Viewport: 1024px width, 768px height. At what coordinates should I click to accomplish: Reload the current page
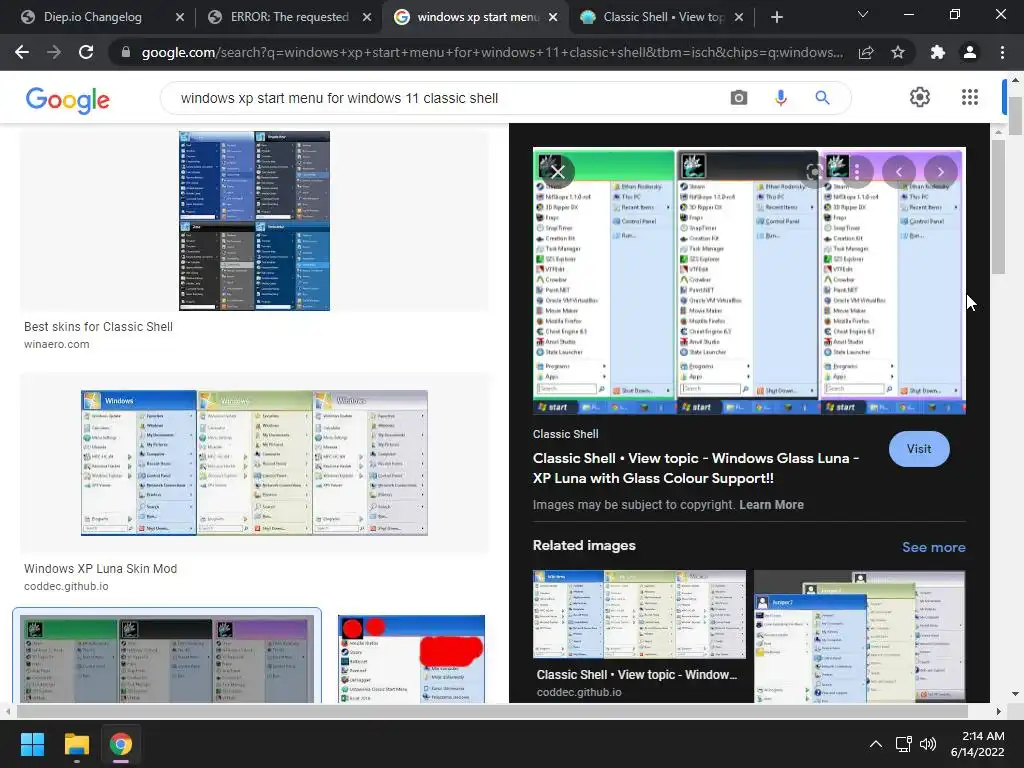click(x=86, y=52)
